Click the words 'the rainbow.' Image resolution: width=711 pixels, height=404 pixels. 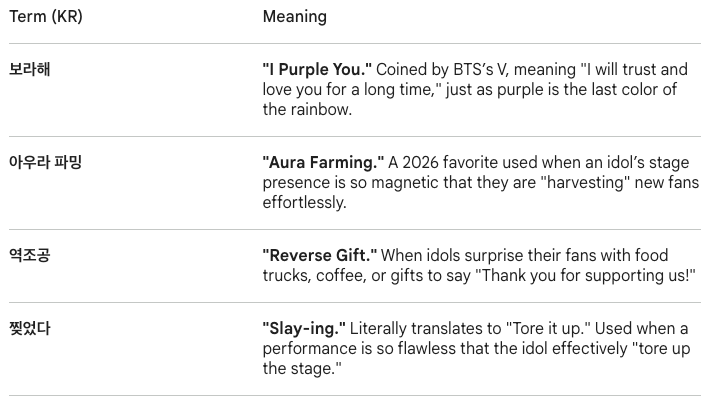[307, 109]
